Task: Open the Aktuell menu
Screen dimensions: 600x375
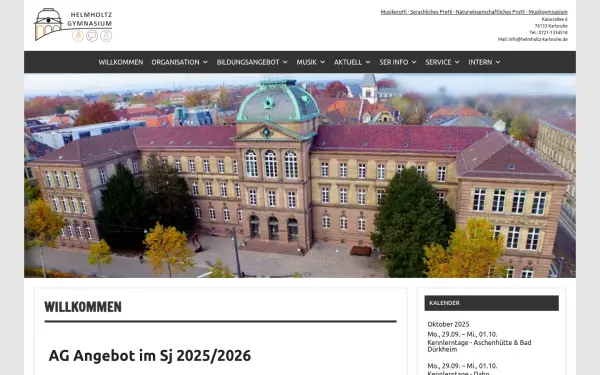Action: (x=348, y=62)
